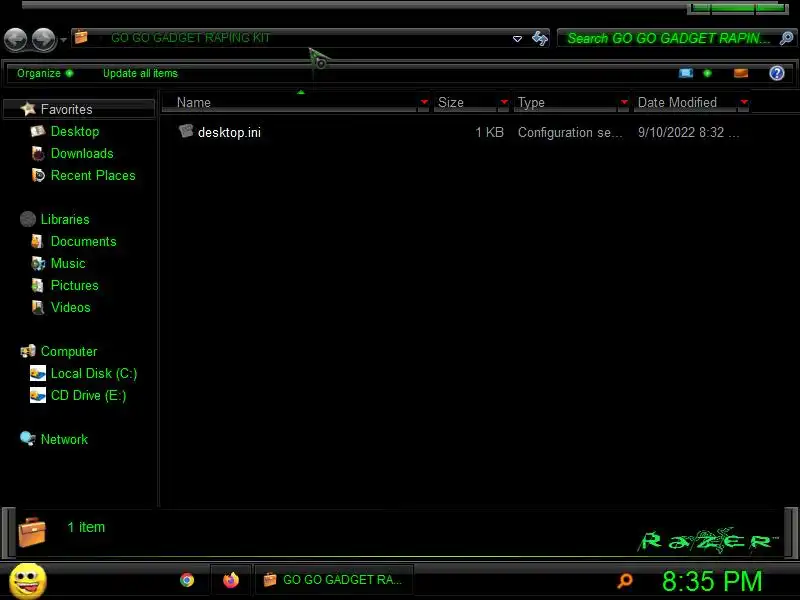This screenshot has width=800, height=600.
Task: Open Firefox from the taskbar
Action: [x=231, y=580]
